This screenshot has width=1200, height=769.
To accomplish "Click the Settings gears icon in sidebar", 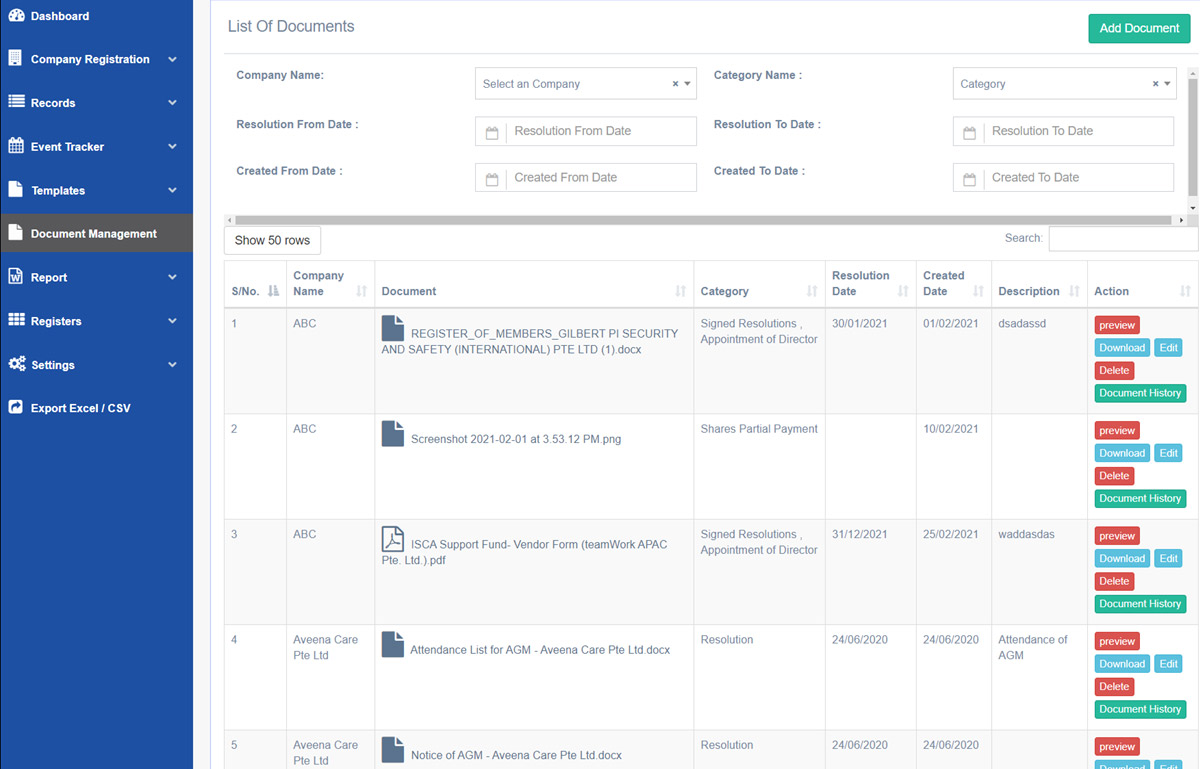I will (16, 364).
